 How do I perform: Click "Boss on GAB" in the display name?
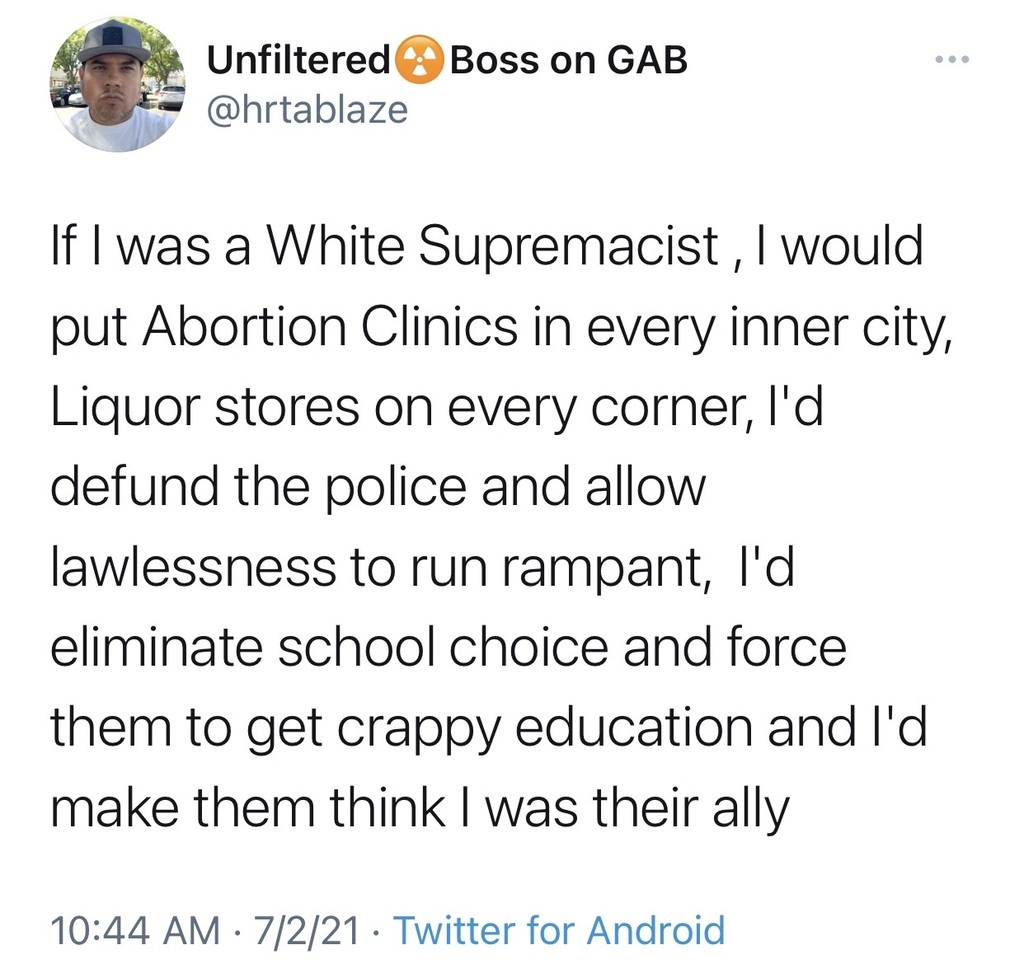[569, 61]
